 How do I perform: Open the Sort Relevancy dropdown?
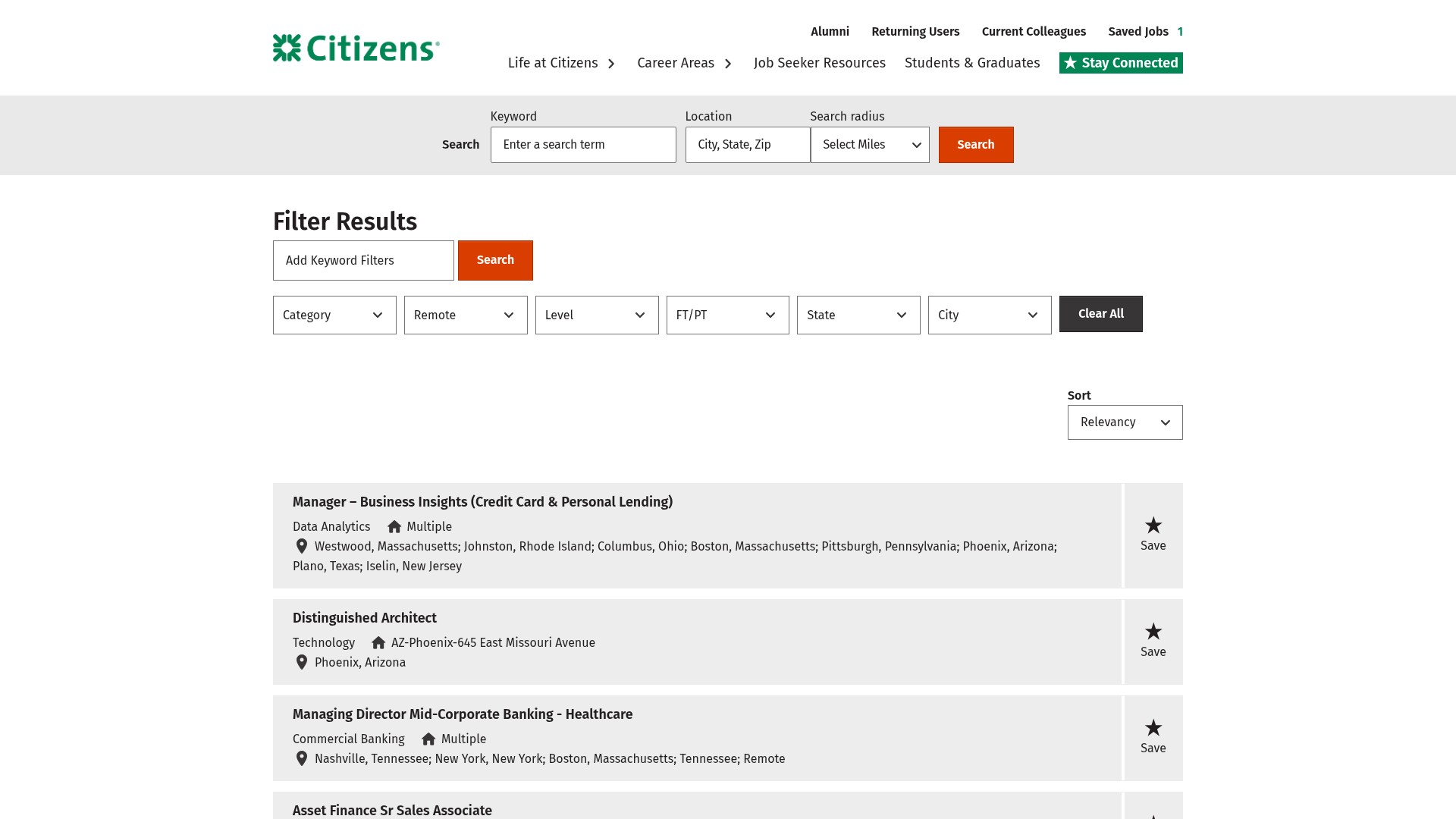click(x=1125, y=422)
